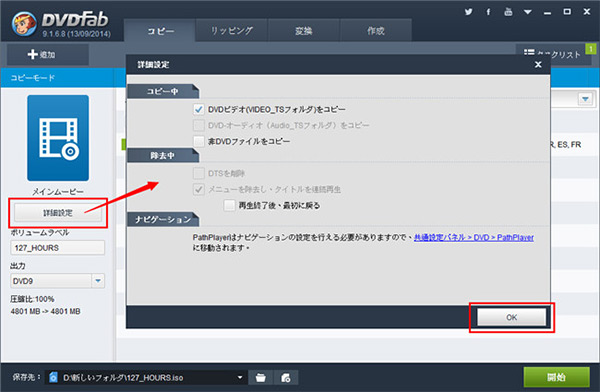Toggle DTSを削除 checkbox
600x392 pixels.
point(199,173)
